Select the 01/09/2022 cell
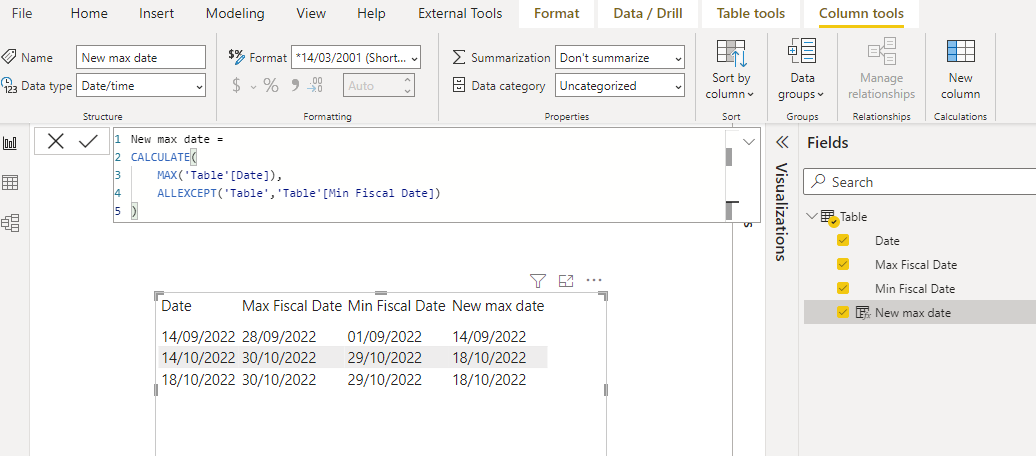Image resolution: width=1036 pixels, height=456 pixels. pyautogui.click(x=385, y=336)
